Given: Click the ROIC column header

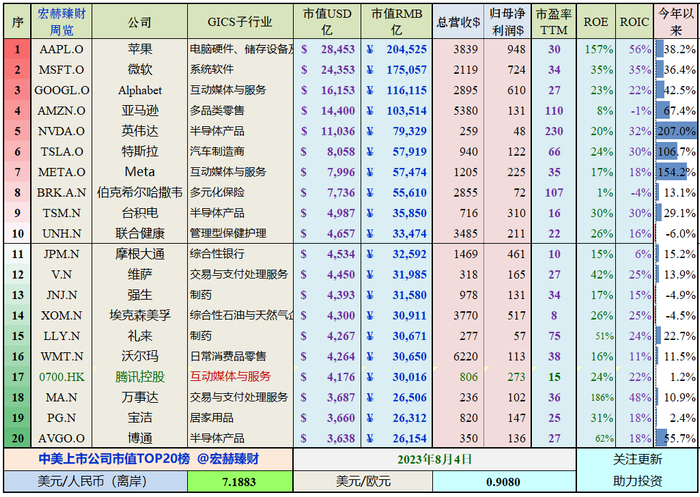Looking at the screenshot, I should click(x=634, y=22).
